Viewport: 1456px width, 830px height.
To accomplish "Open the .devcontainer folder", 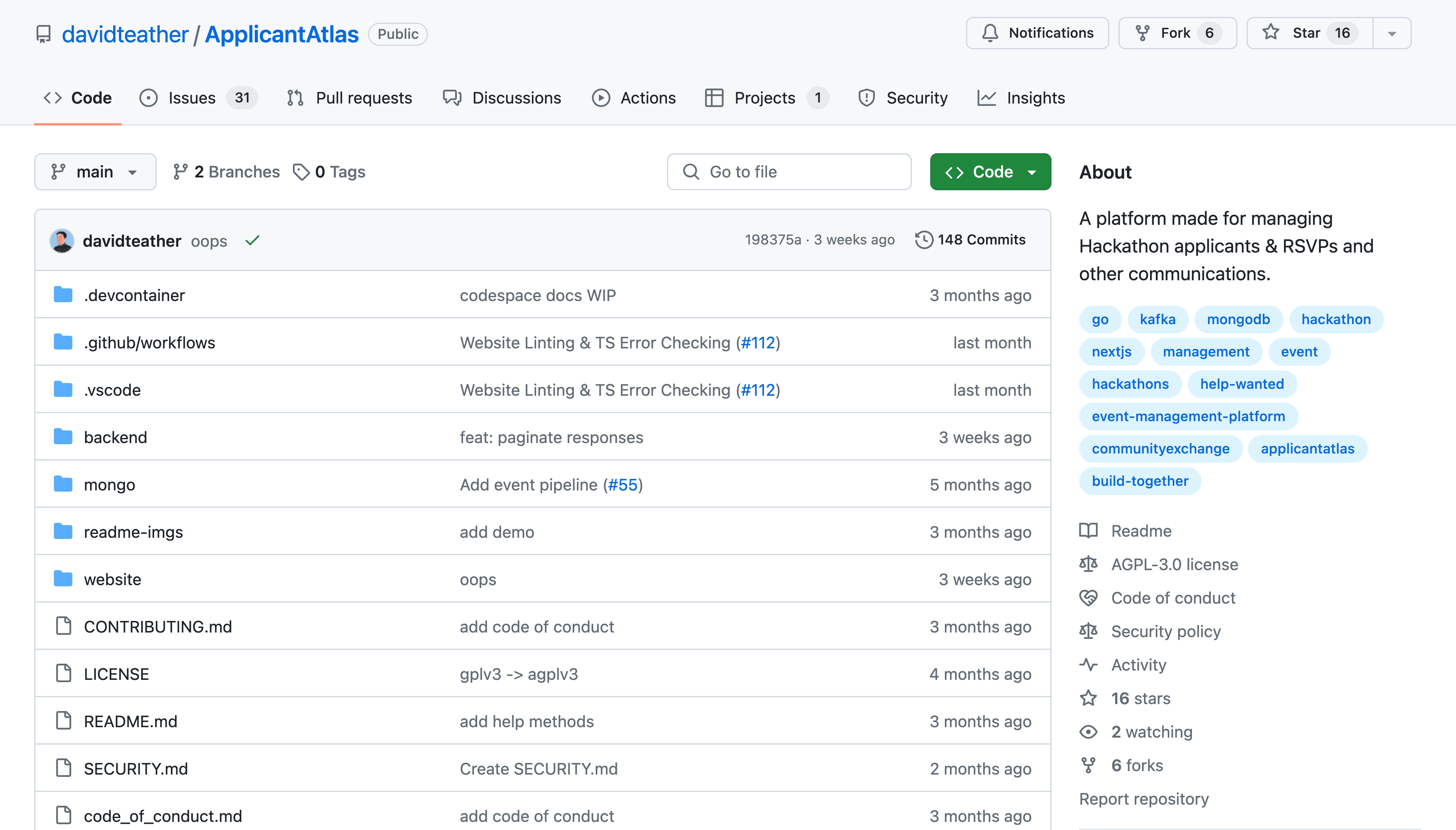I will pos(134,295).
